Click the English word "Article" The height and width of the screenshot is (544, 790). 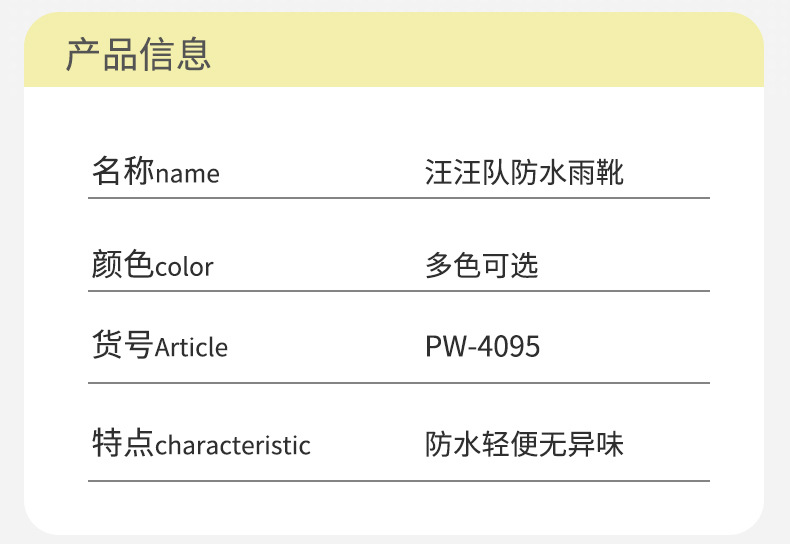(x=192, y=348)
